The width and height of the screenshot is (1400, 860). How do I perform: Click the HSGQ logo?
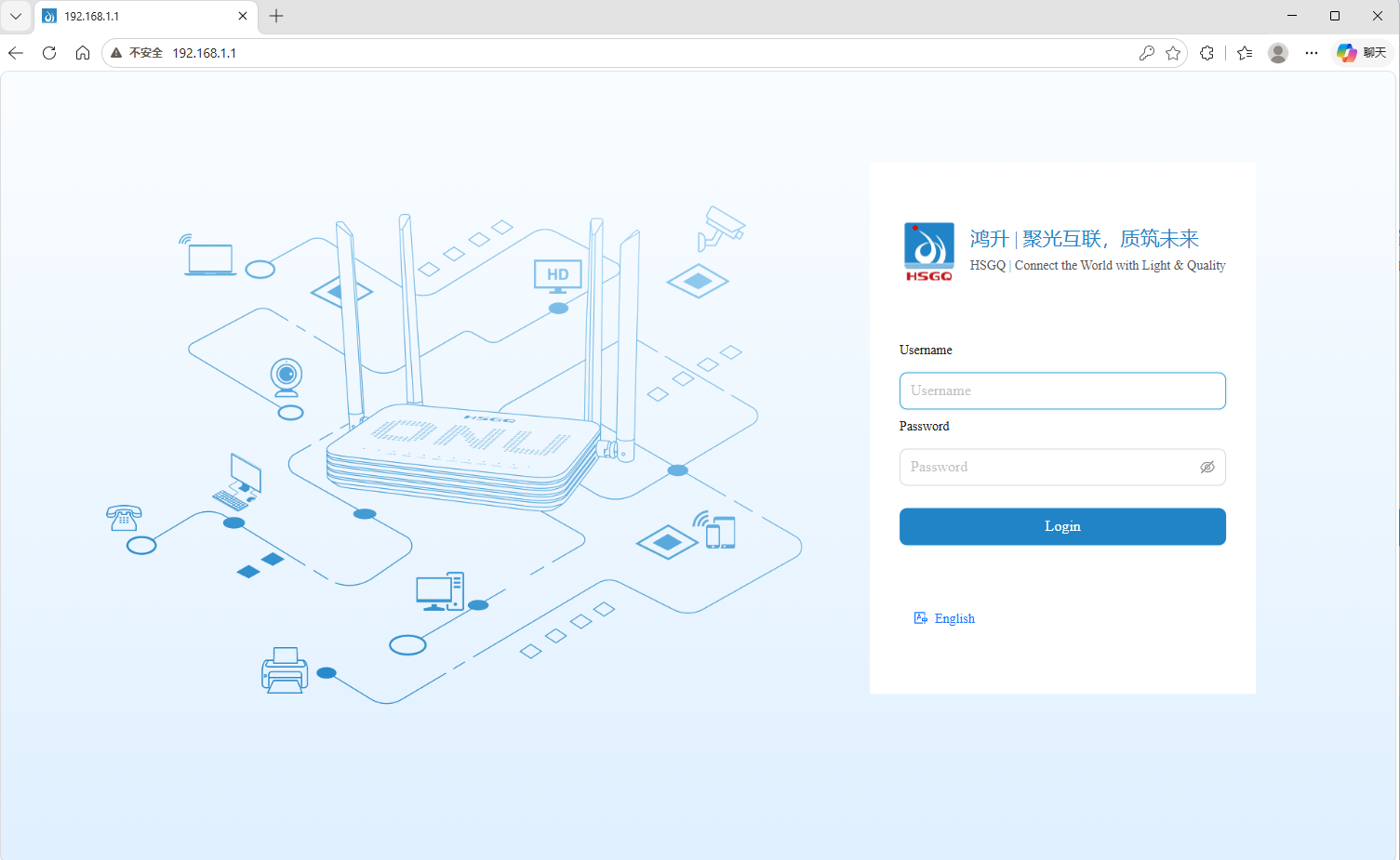928,251
